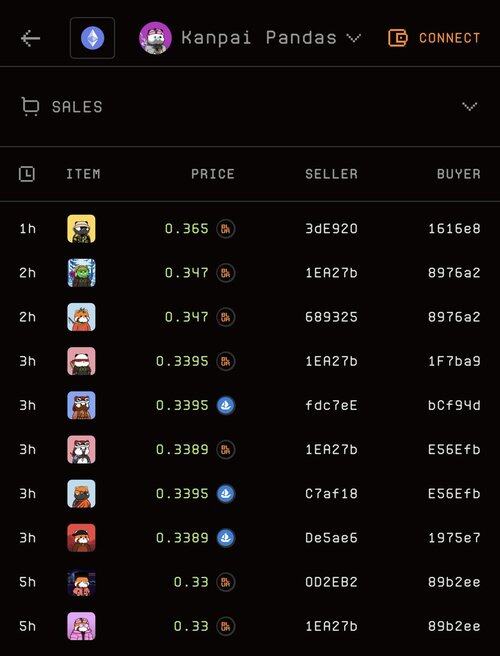500x656 pixels.
Task: Open the yellow panda thumbnail from 1h ago
Action: tap(81, 229)
